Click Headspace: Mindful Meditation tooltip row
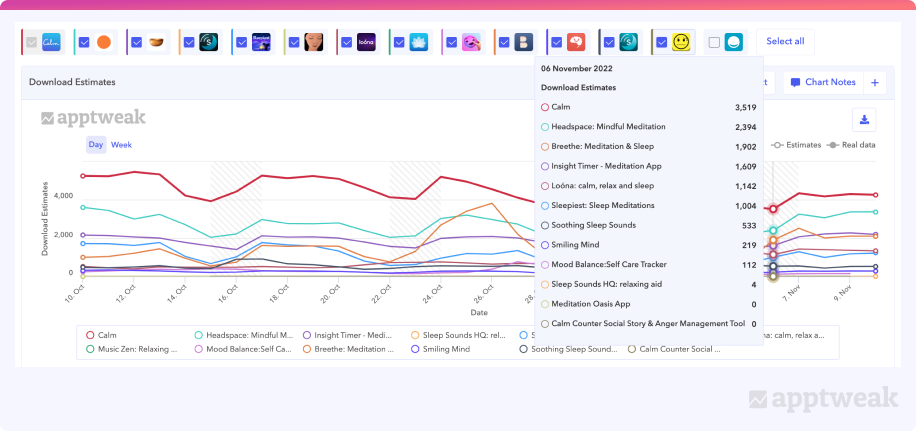916x431 pixels. (x=648, y=127)
